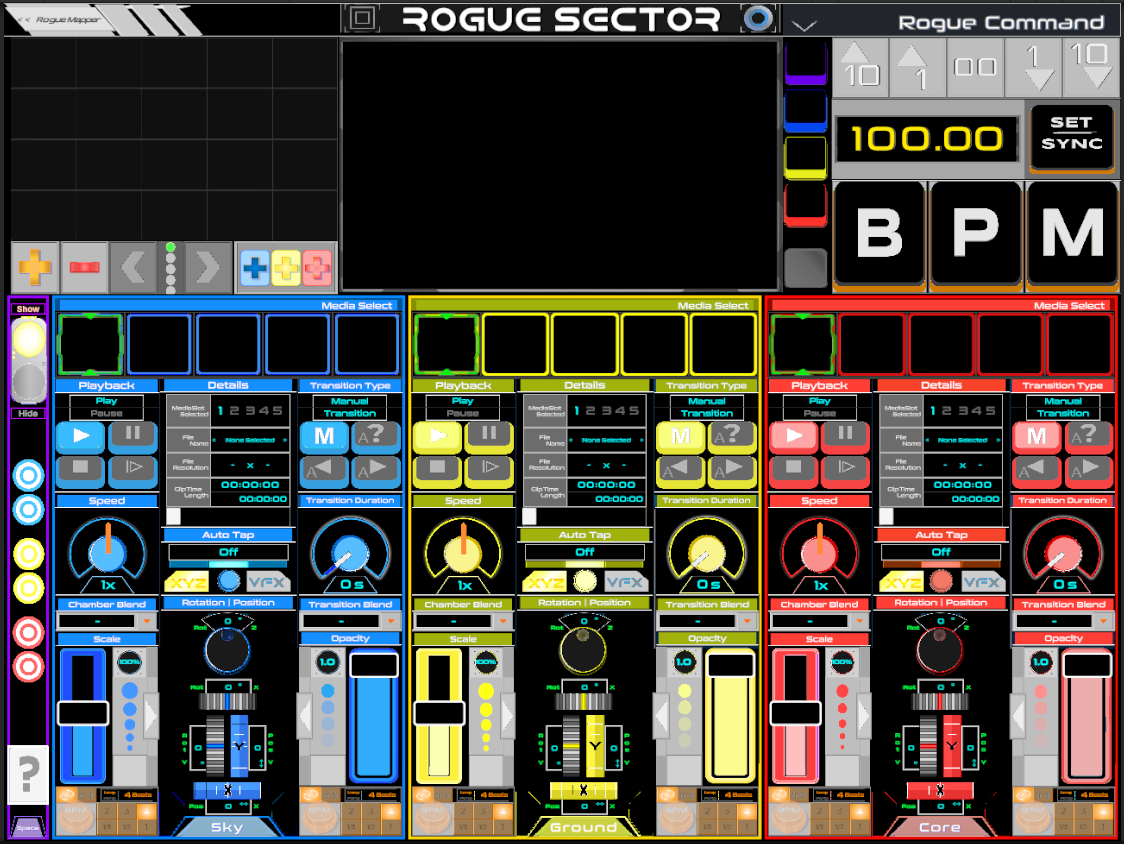Play media in the Ground chamber
This screenshot has height=844, width=1124.
point(437,436)
